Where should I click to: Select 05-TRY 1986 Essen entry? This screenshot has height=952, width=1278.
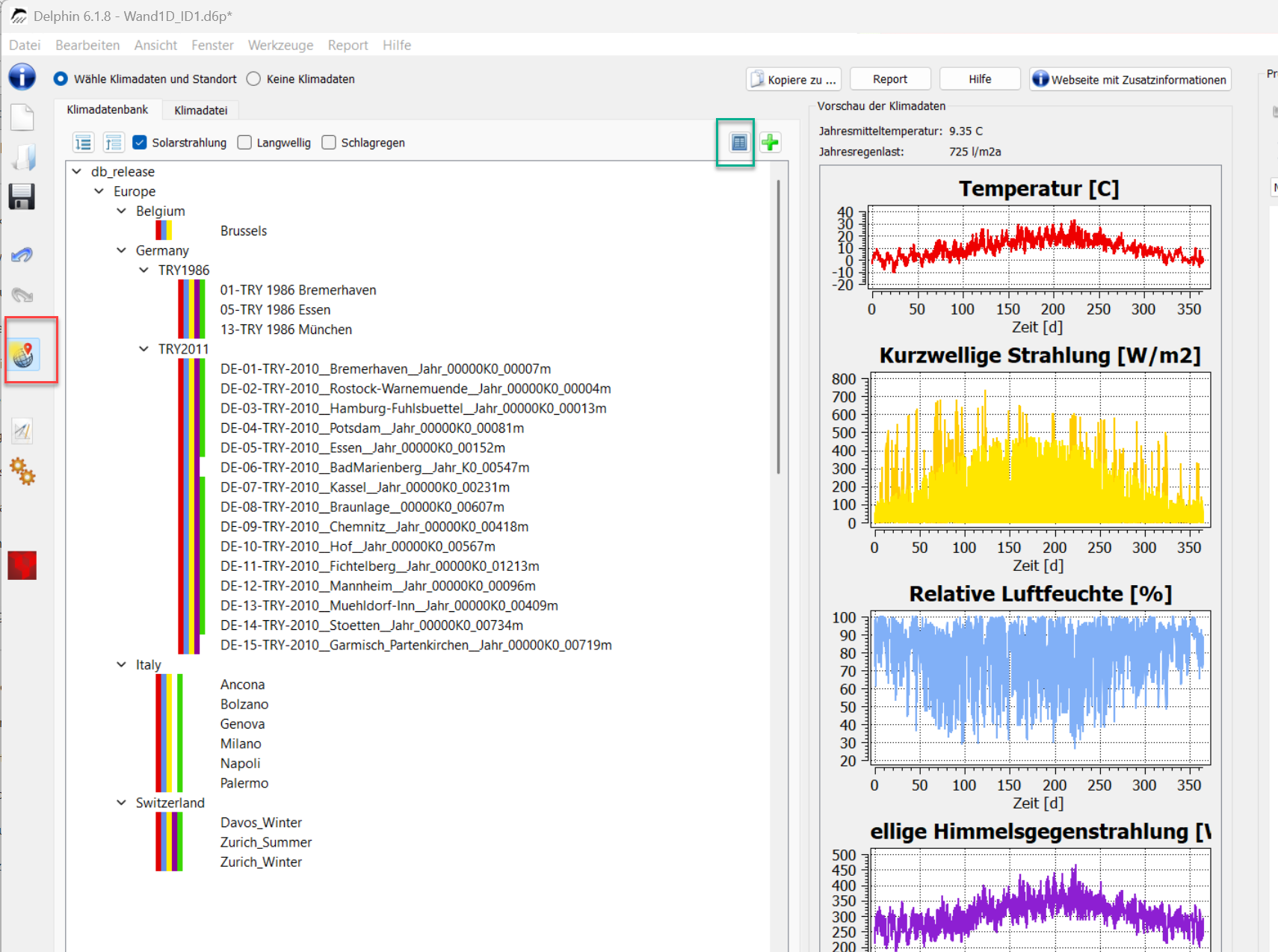click(x=275, y=309)
